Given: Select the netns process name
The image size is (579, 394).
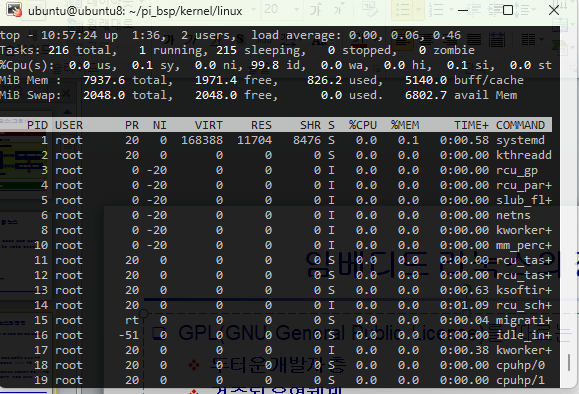Looking at the screenshot, I should (513, 215).
